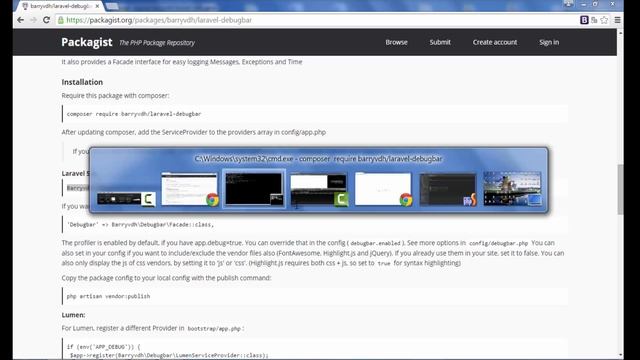This screenshot has width=640, height=360.
Task: Switch to the blank white Chrome thumbnail
Action: coord(383,189)
